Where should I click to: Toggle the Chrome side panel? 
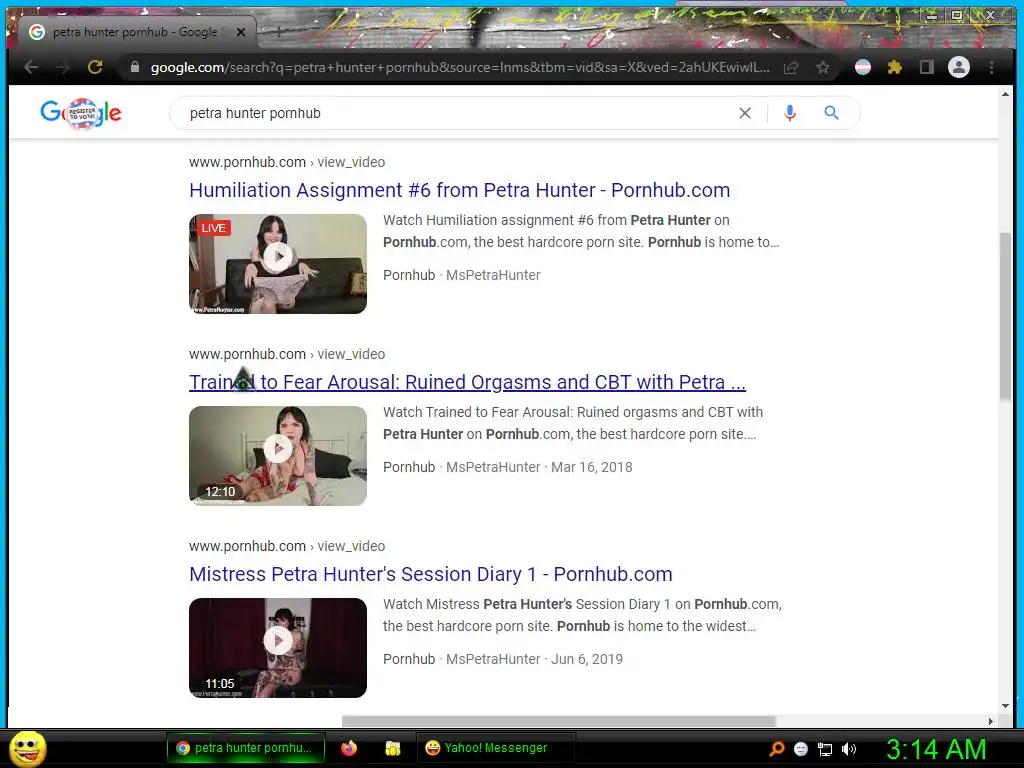pyautogui.click(x=926, y=67)
